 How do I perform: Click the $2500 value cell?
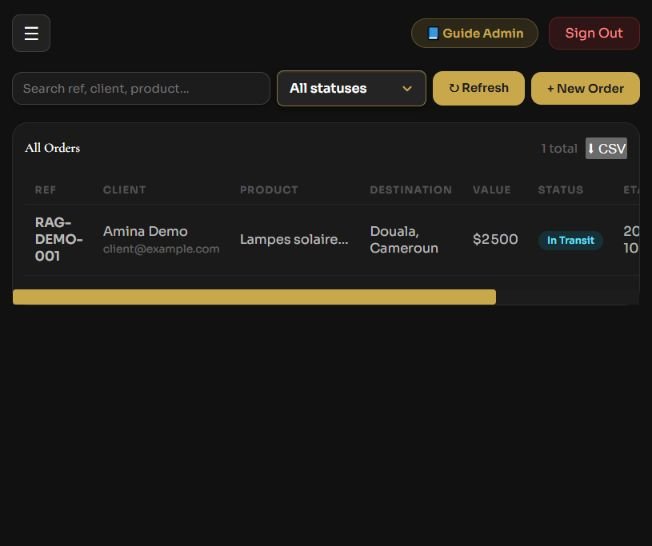[495, 240]
